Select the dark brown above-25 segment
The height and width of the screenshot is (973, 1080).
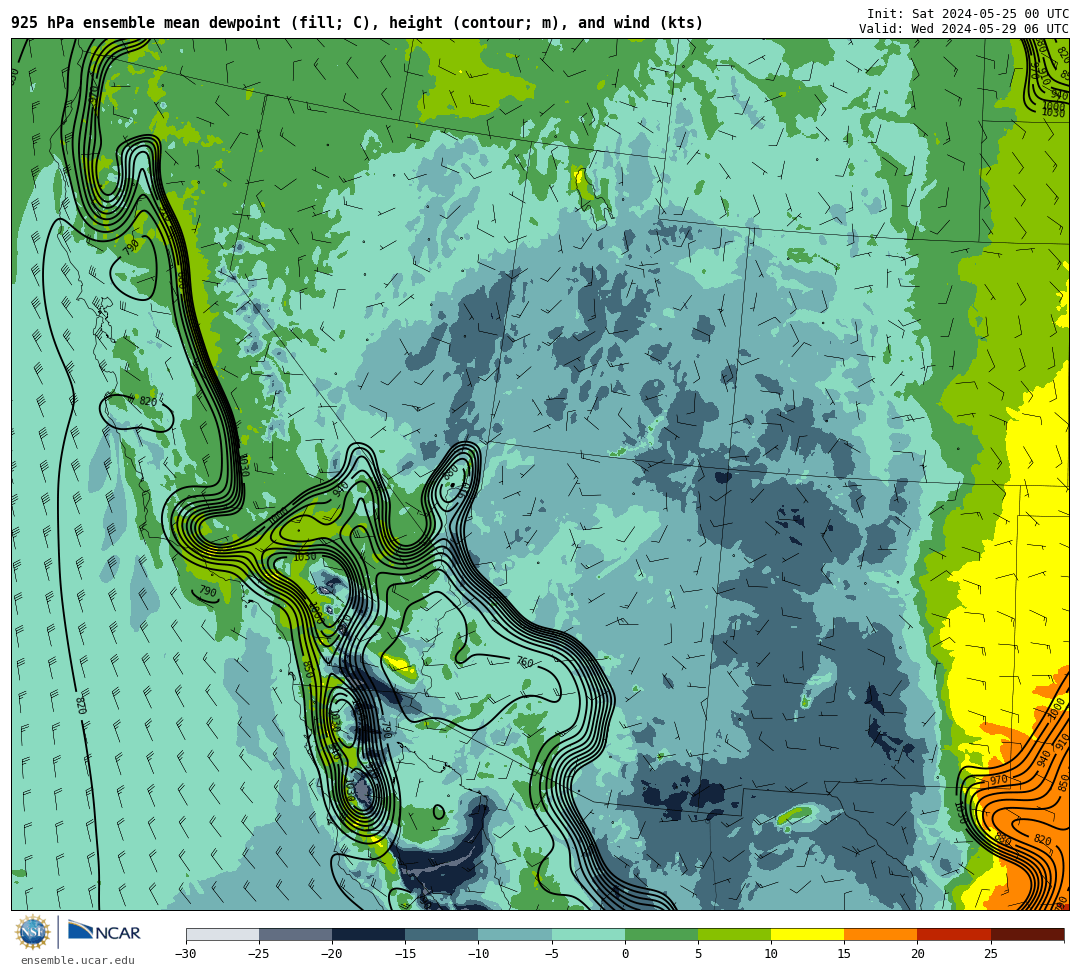(x=1027, y=934)
